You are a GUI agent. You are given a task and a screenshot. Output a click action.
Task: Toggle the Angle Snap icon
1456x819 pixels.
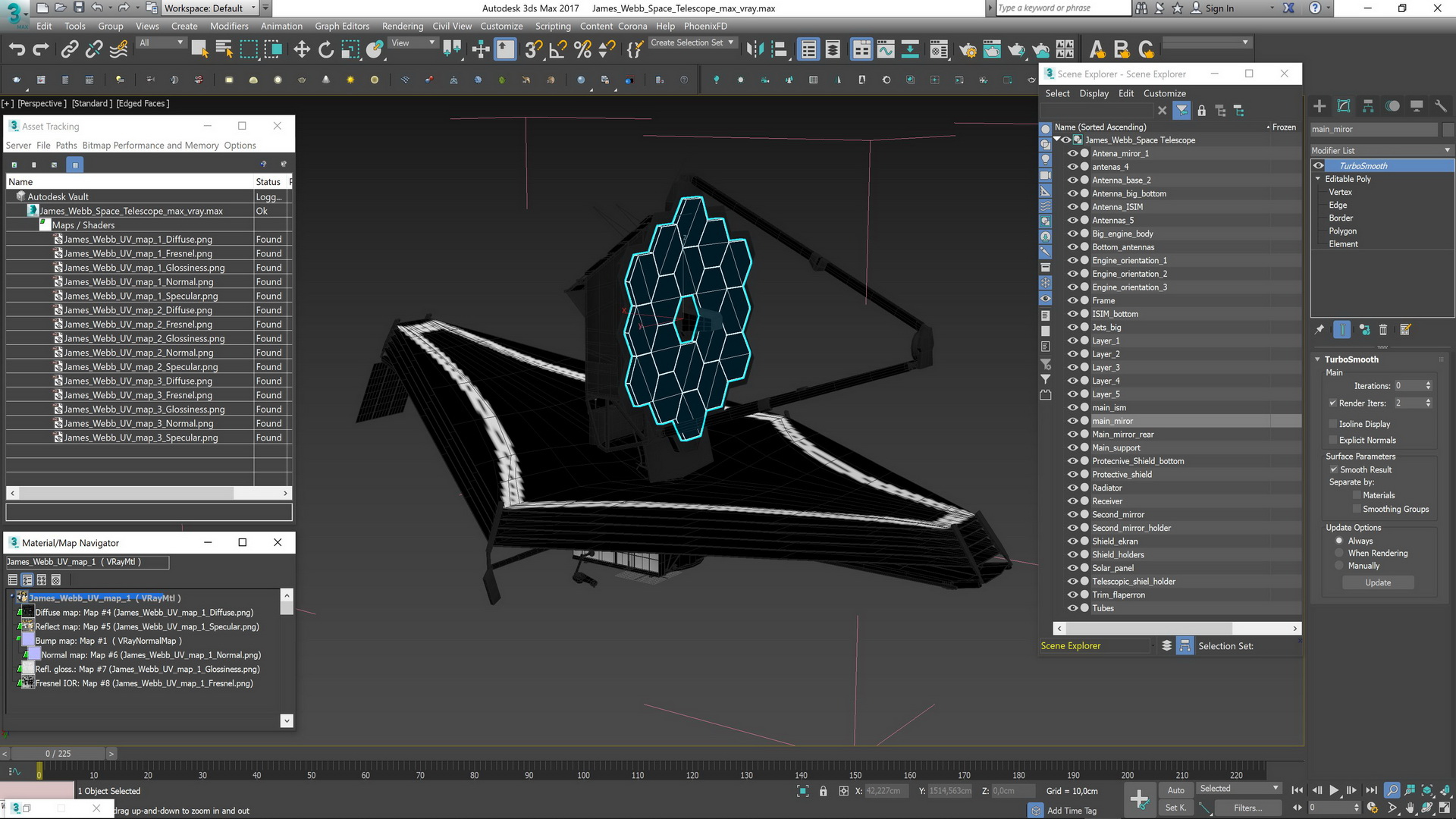tap(558, 50)
